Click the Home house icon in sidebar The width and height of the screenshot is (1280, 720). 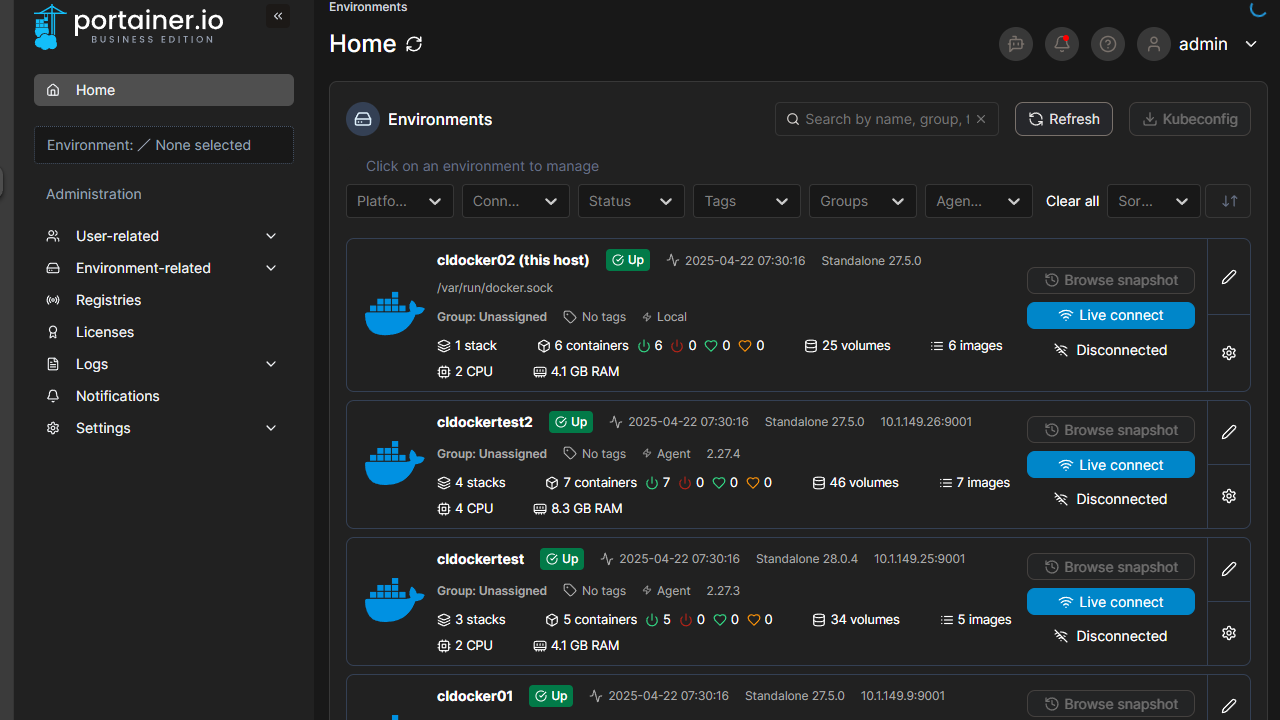54,90
